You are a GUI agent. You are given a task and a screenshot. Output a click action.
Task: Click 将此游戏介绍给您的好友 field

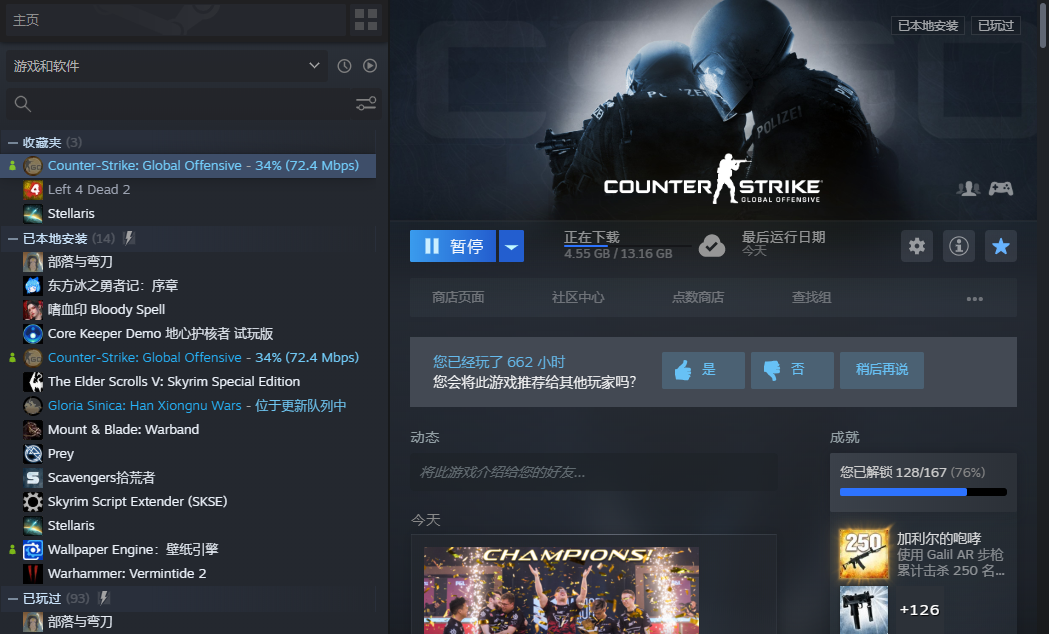(x=593, y=472)
